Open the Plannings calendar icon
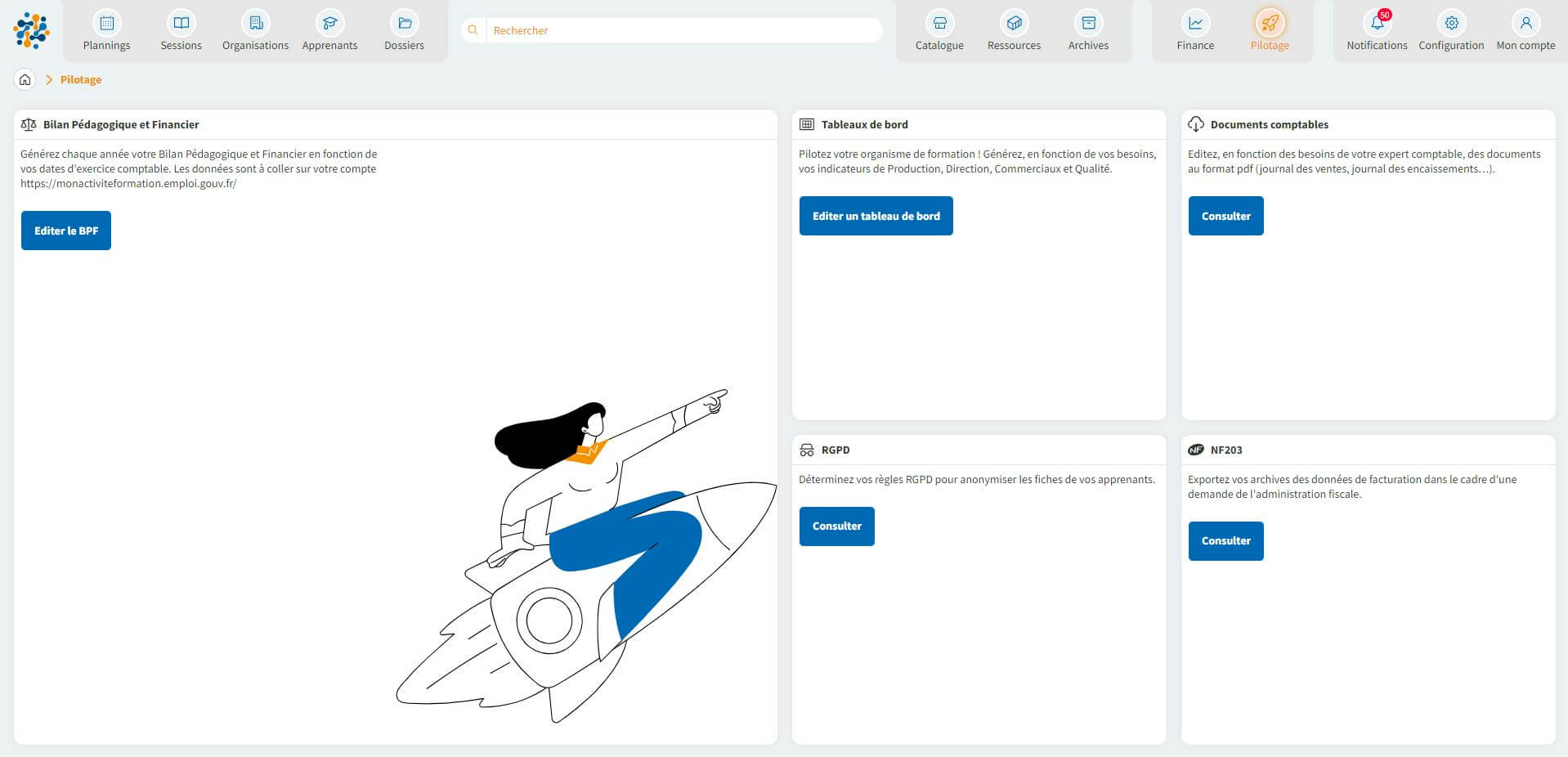Image resolution: width=1568 pixels, height=757 pixels. (x=106, y=24)
